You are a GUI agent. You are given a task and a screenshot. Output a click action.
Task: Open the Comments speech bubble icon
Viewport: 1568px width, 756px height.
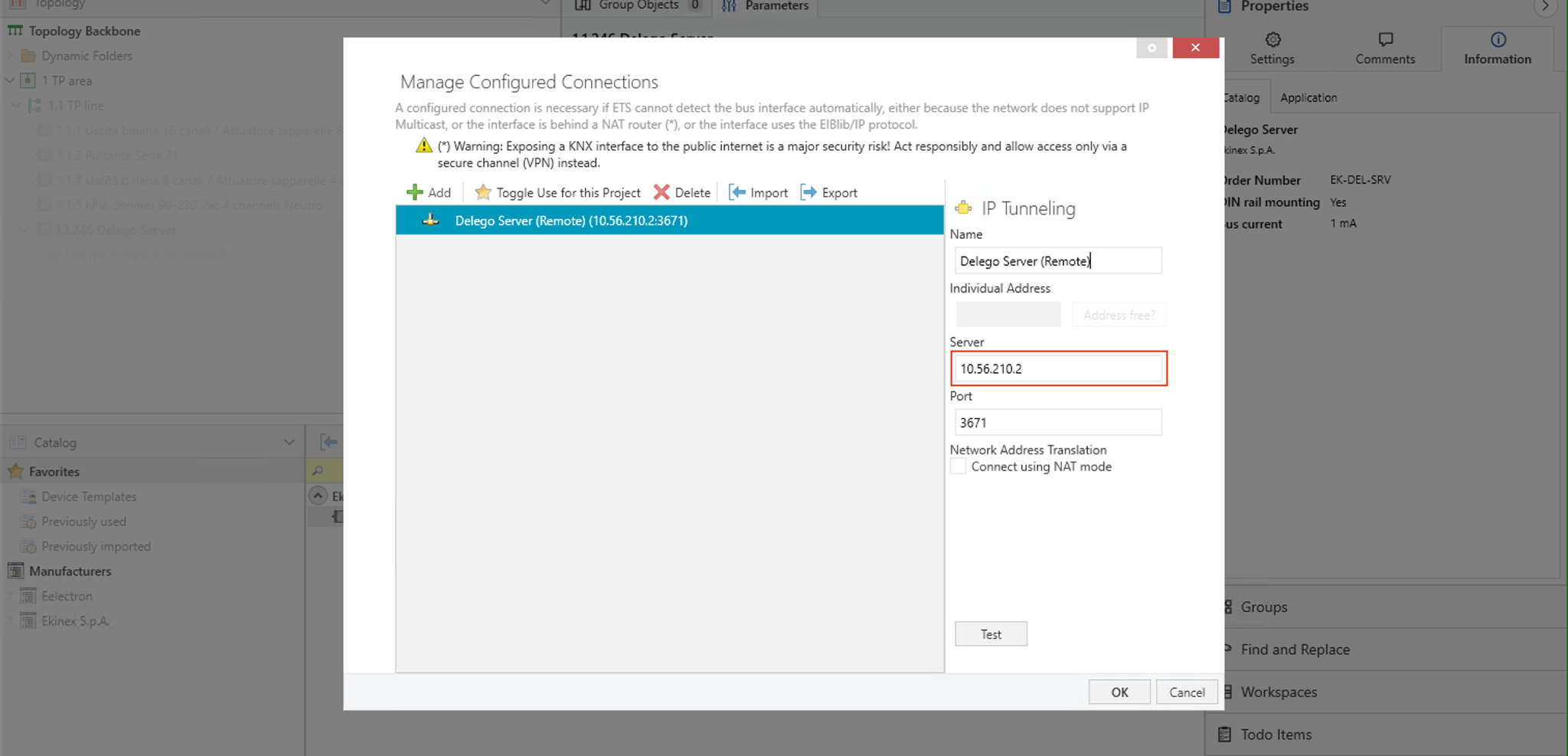pyautogui.click(x=1385, y=40)
